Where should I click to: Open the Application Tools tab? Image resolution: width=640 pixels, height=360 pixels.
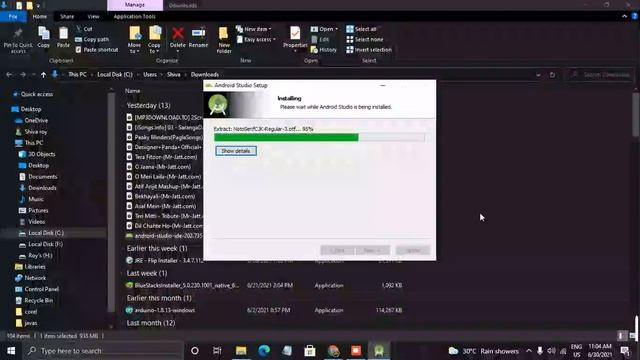[x=134, y=16]
